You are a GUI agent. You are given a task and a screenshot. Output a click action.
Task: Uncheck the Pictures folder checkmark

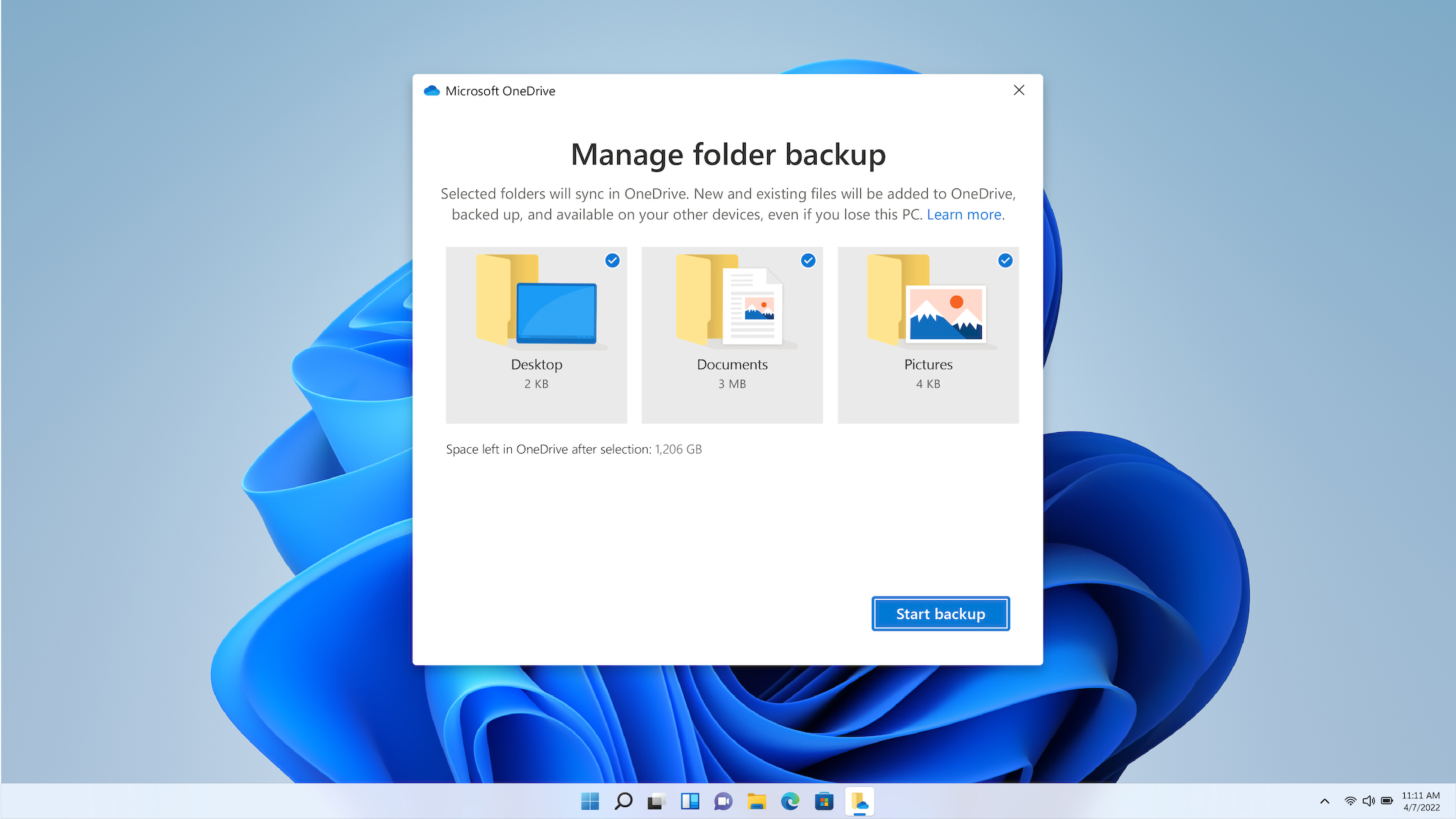coord(1005,260)
